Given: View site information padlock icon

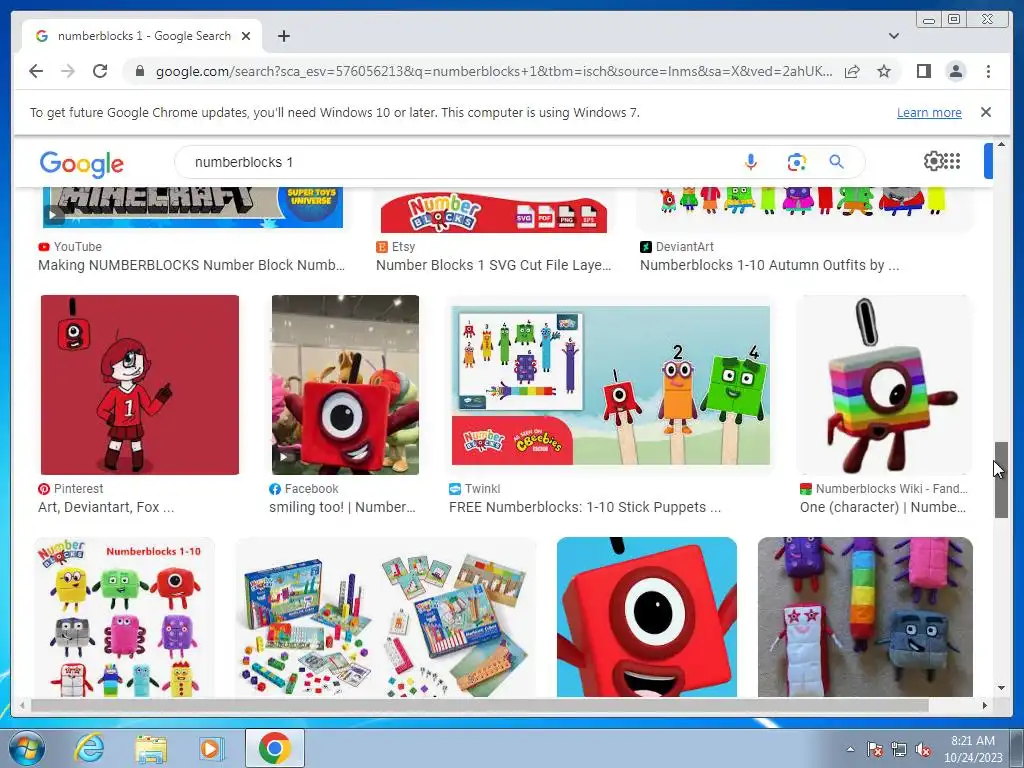Looking at the screenshot, I should [x=139, y=71].
